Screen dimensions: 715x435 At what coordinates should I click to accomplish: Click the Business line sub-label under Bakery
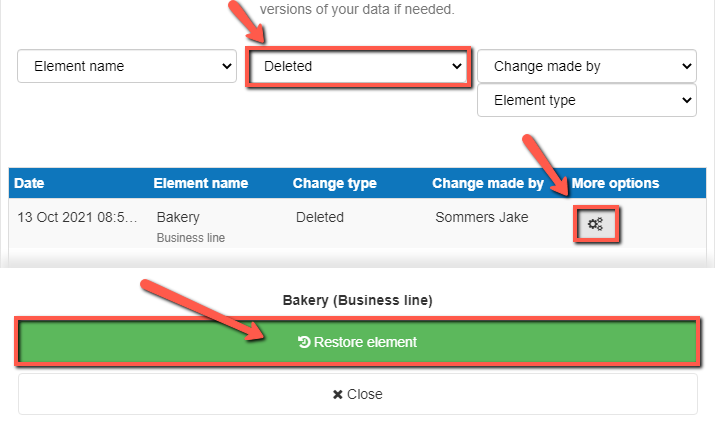coord(190,238)
